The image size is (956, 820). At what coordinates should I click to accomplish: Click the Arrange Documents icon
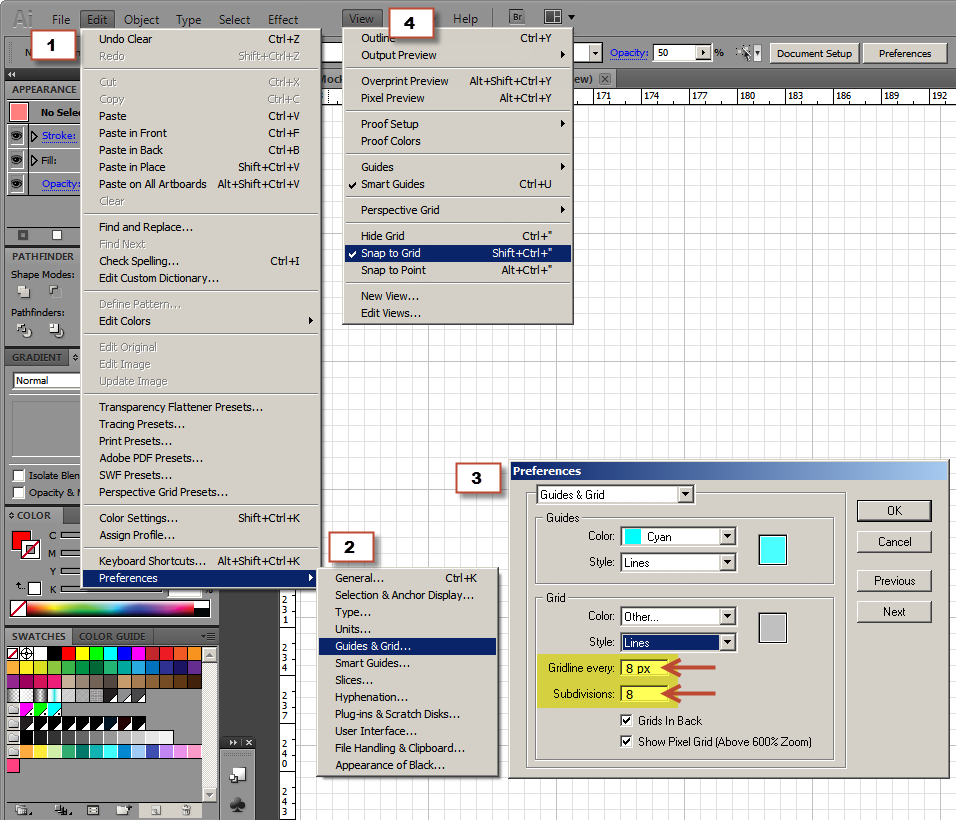pos(553,17)
